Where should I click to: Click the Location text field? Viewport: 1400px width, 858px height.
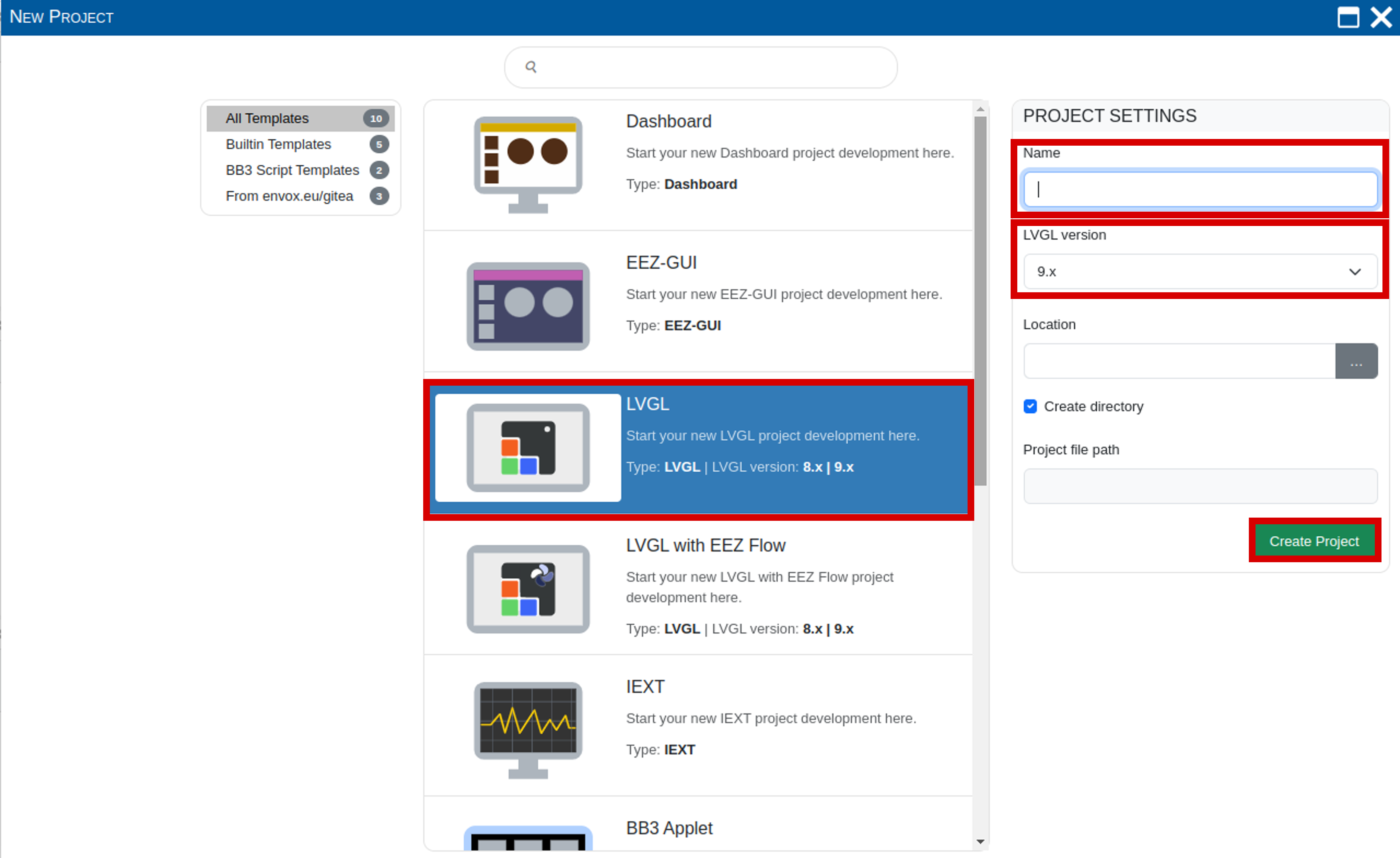[x=1180, y=361]
